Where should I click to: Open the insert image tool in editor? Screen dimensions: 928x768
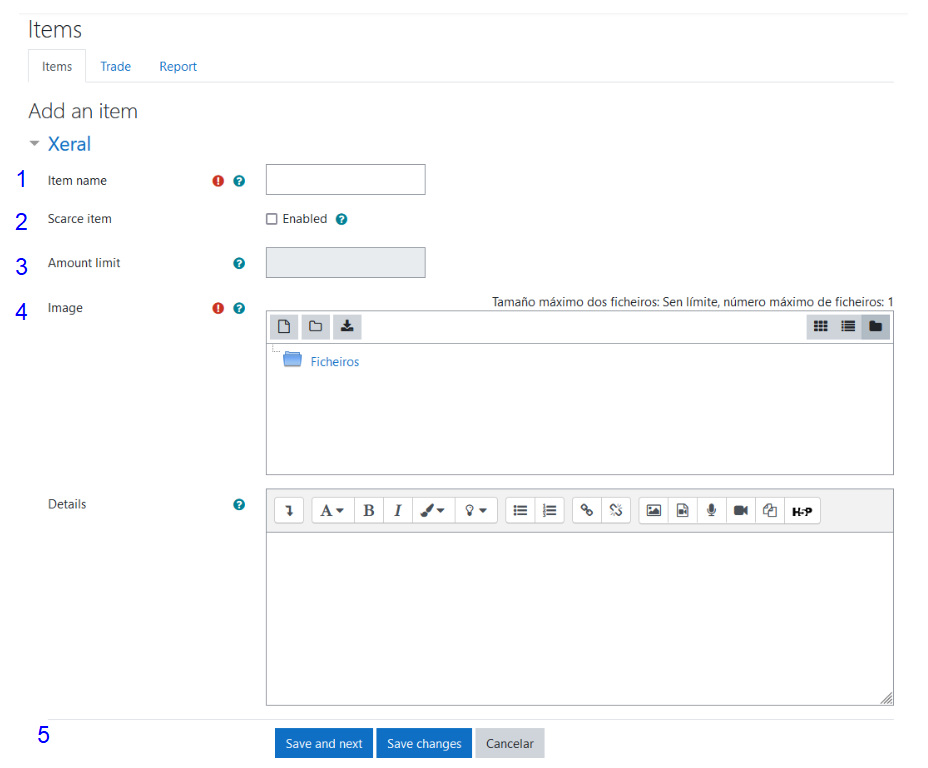654,510
